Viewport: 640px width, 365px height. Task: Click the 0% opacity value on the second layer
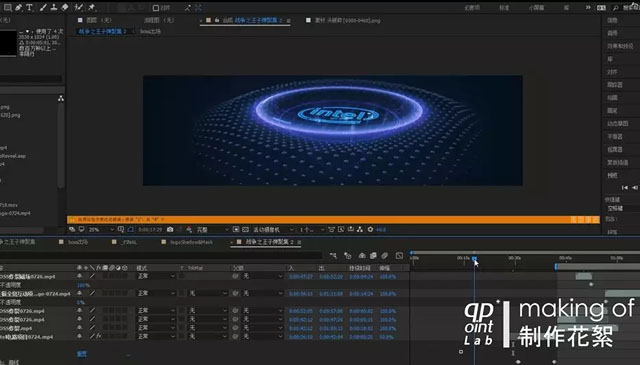[x=81, y=303]
